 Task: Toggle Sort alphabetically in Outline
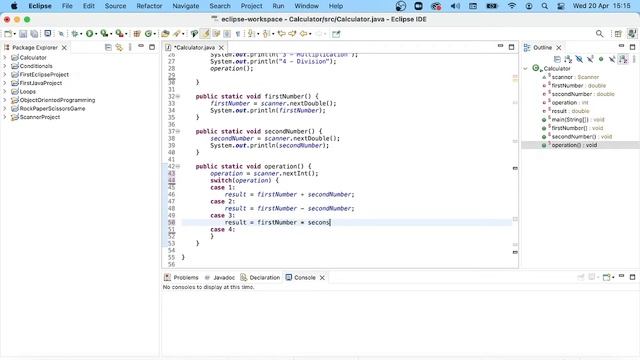[x=568, y=60]
